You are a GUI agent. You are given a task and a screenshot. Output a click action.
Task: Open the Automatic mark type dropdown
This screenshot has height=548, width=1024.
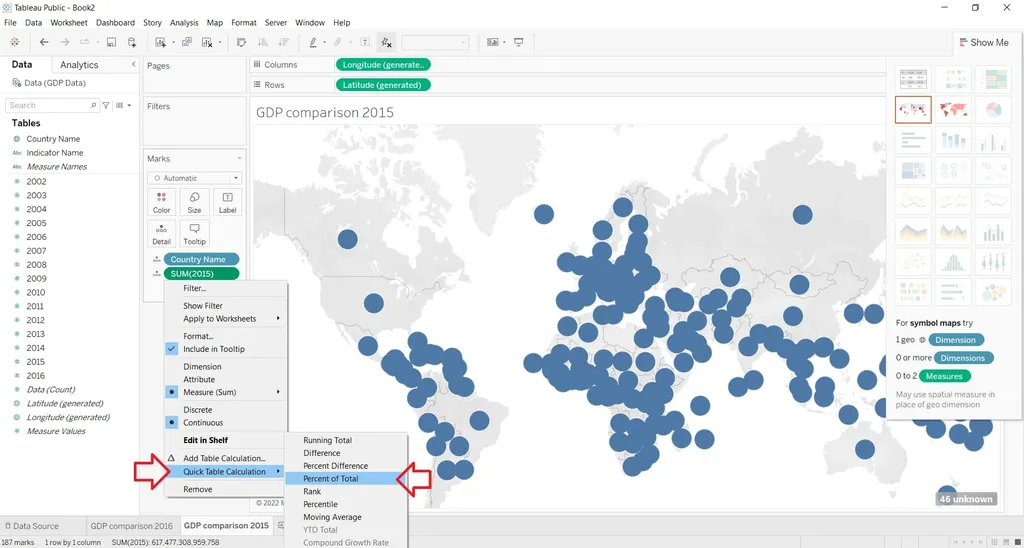coord(195,178)
